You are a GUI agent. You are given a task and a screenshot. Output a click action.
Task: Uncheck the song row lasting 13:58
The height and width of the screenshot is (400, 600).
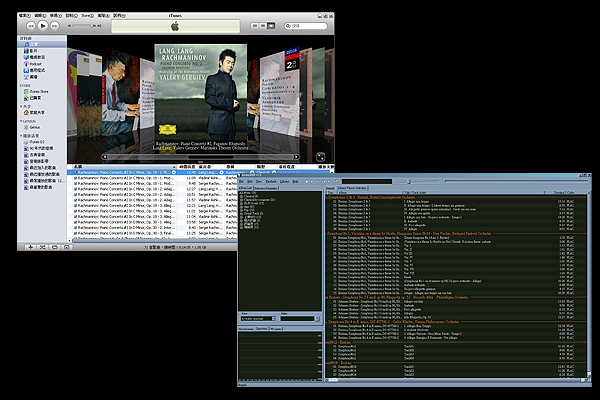75,222
